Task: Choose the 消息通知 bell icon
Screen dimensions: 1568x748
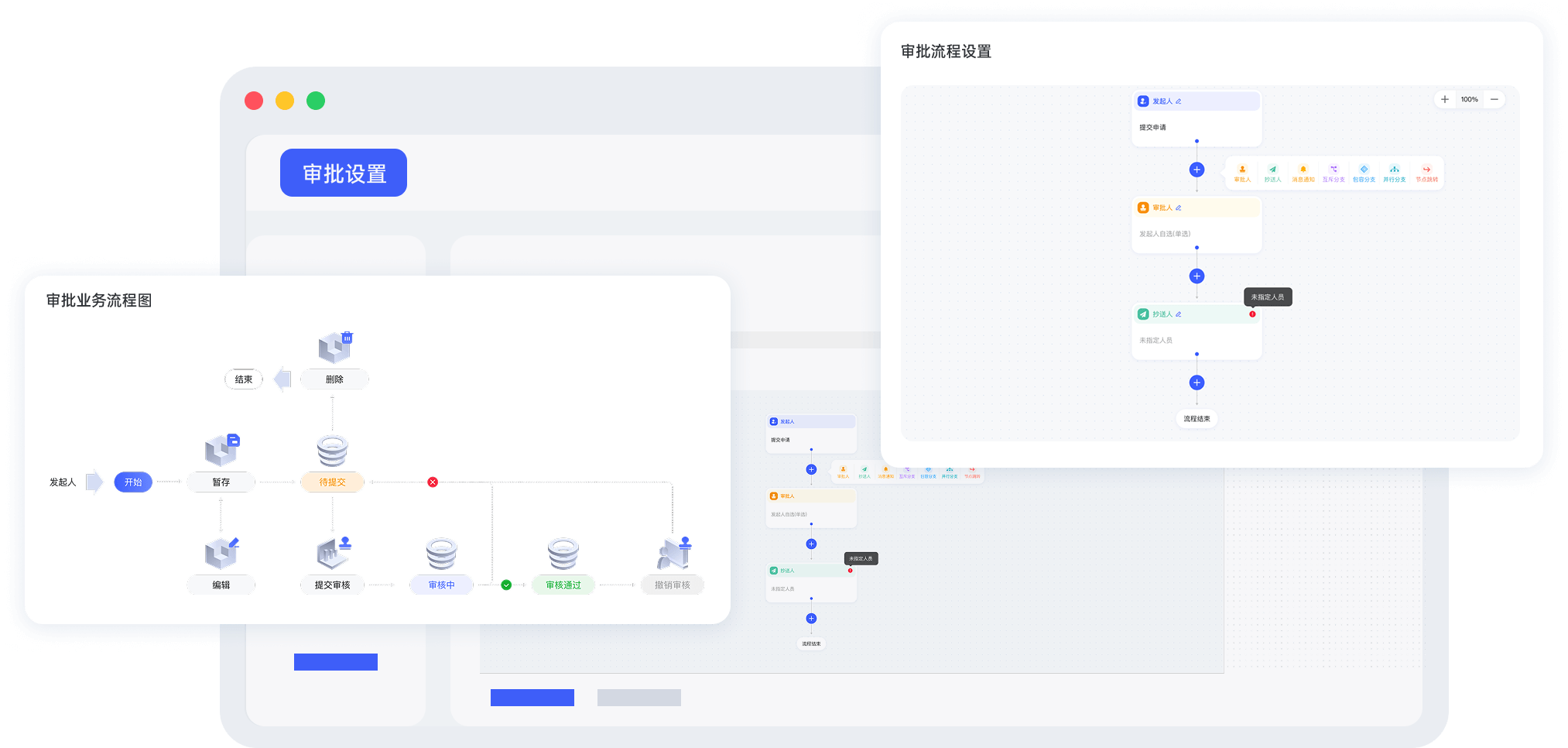Action: click(1303, 170)
